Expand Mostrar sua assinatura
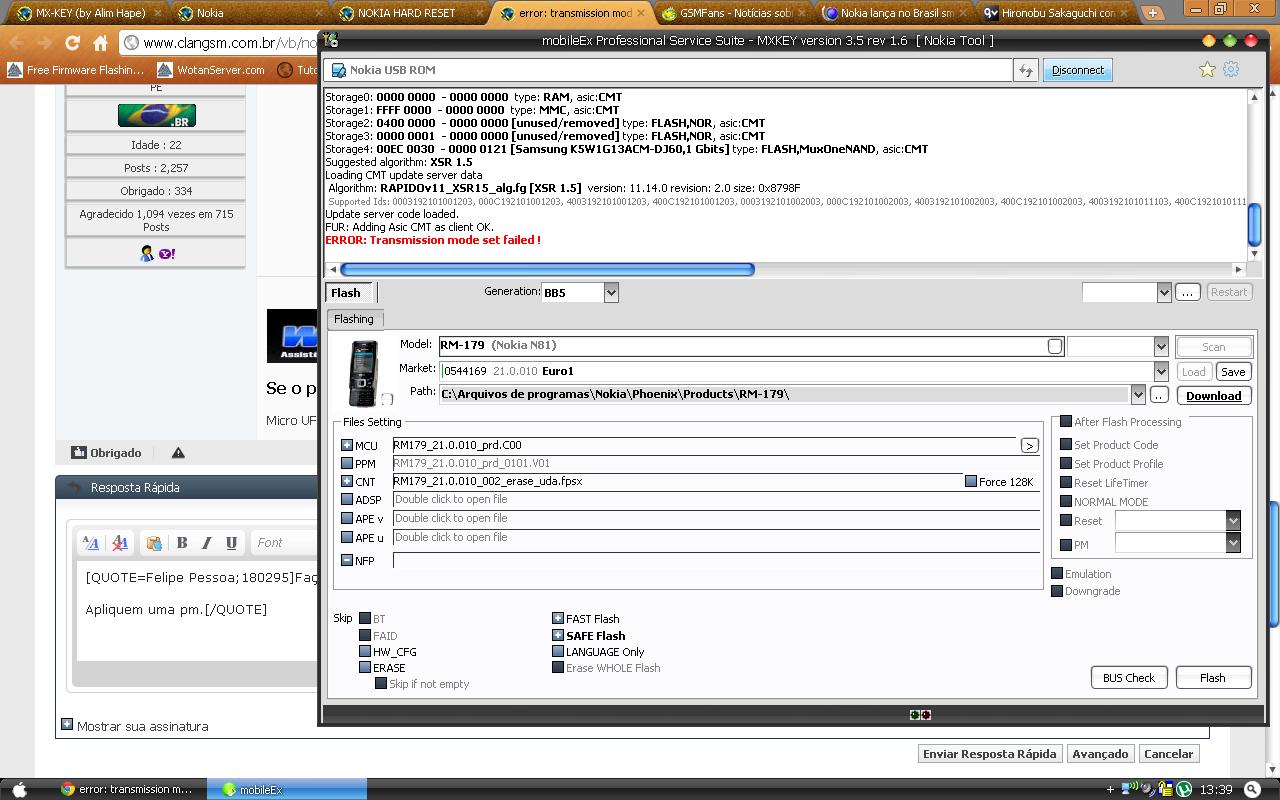Viewport: 1280px width, 800px height. click(x=67, y=725)
